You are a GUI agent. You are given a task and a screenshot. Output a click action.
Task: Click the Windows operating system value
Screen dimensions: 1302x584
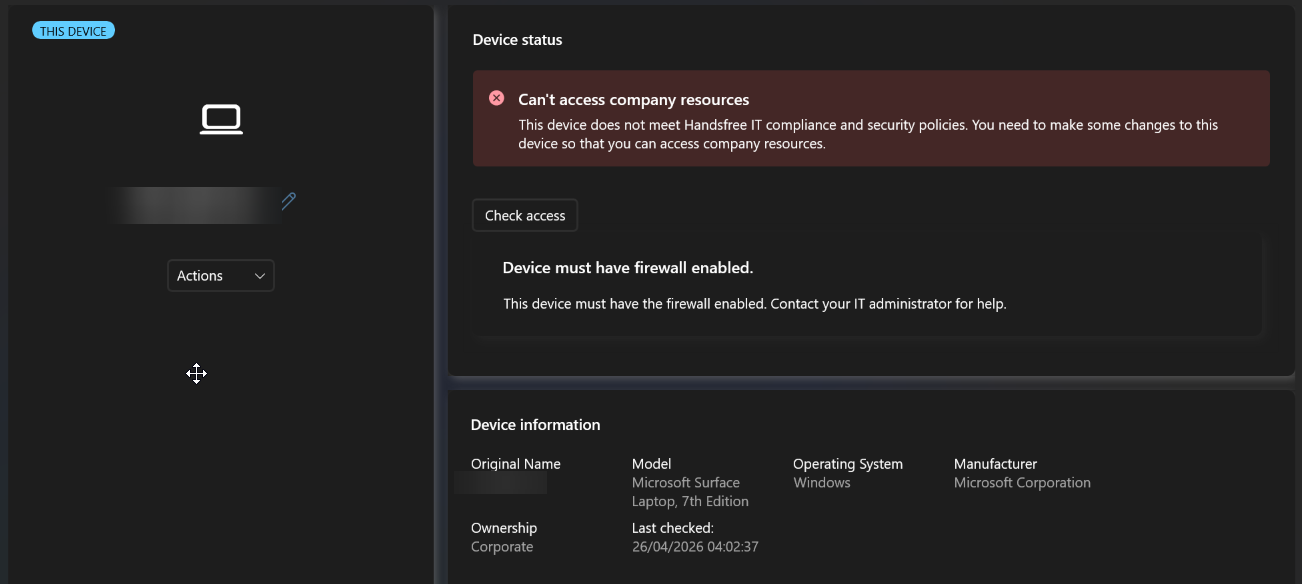[x=821, y=483]
